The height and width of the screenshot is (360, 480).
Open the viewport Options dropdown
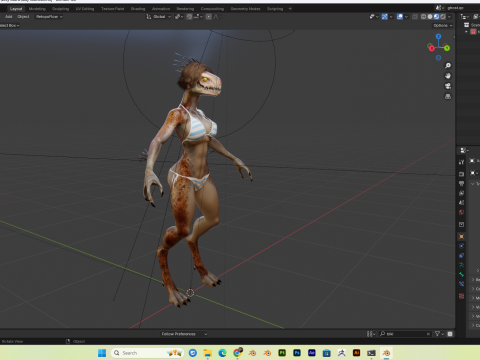[x=443, y=26]
